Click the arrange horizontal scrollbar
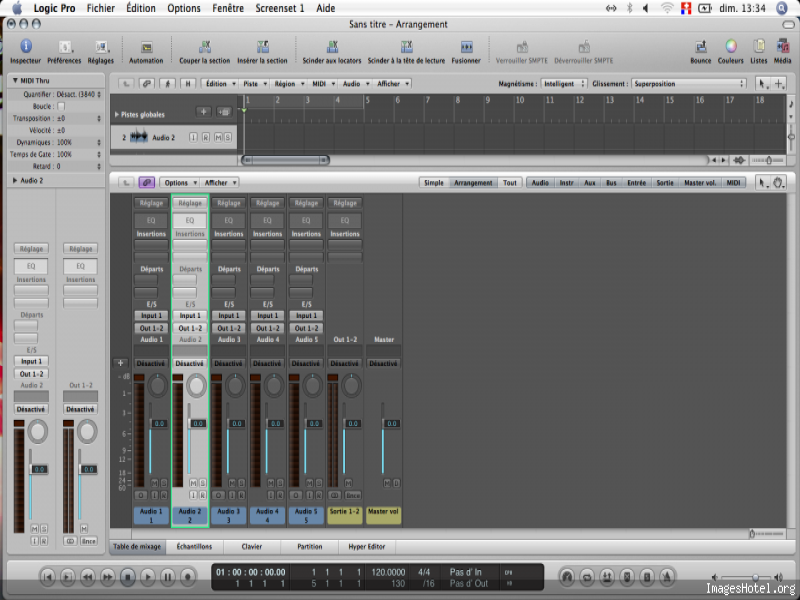This screenshot has height=600, width=800. (285, 160)
